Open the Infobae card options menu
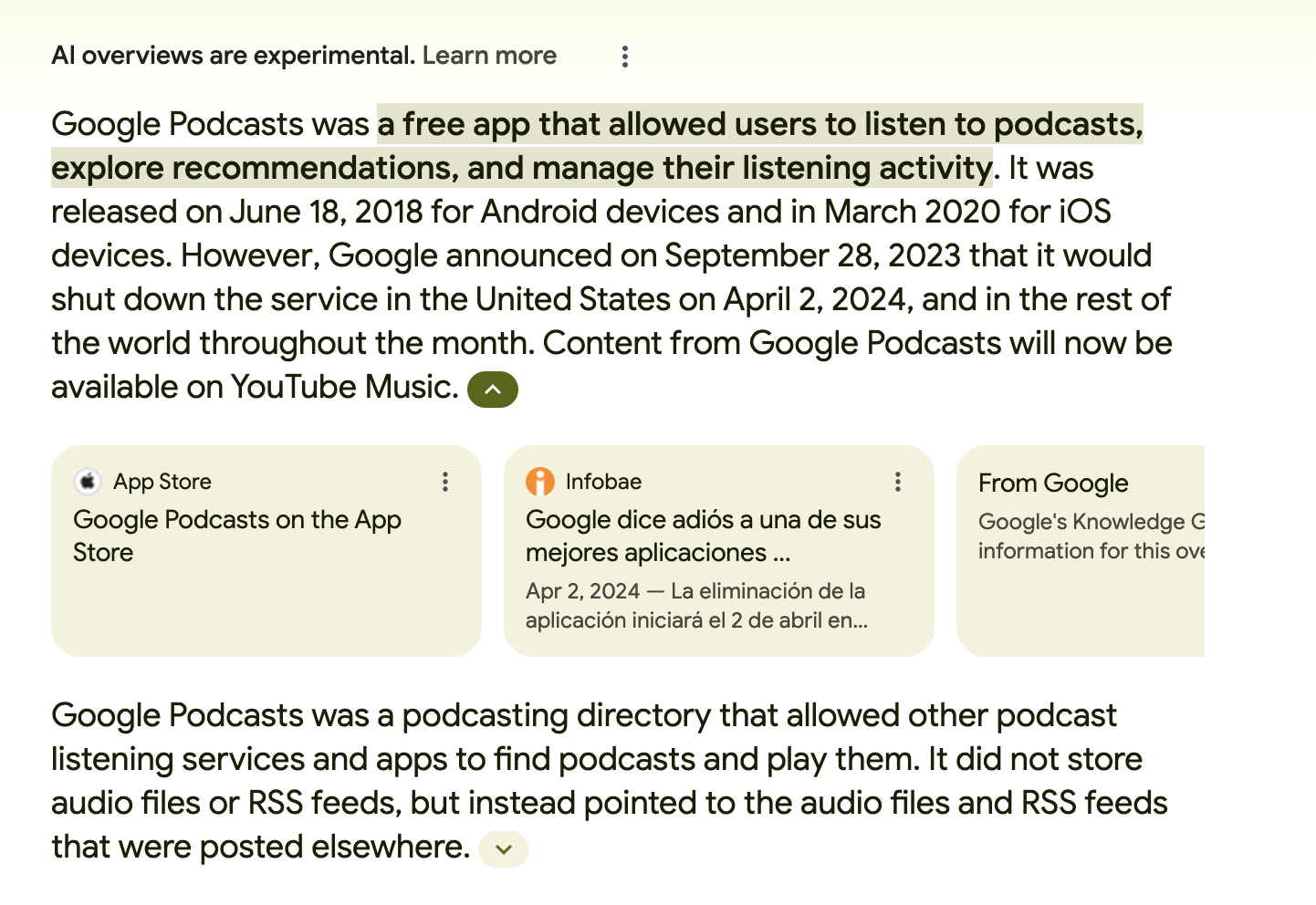 tap(898, 482)
